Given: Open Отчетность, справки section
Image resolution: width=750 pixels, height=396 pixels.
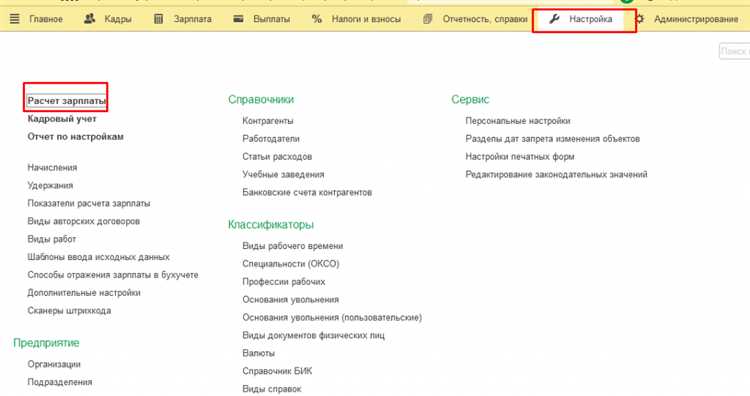Looking at the screenshot, I should tap(485, 19).
